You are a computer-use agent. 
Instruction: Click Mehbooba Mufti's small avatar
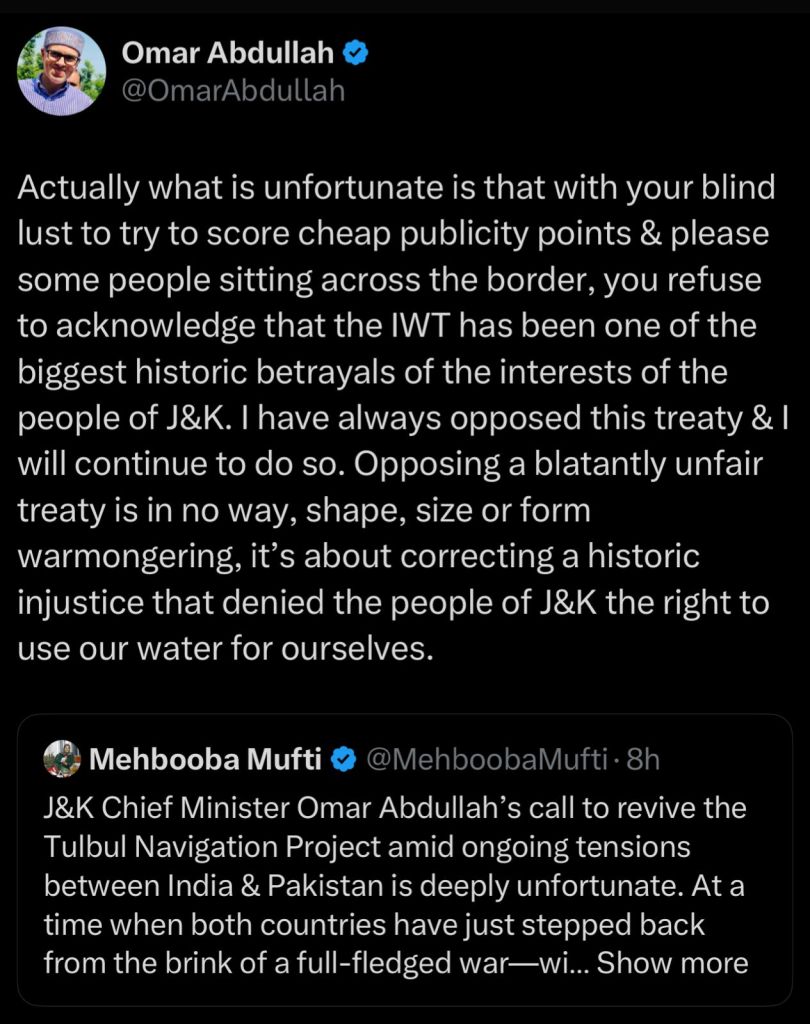(x=62, y=759)
